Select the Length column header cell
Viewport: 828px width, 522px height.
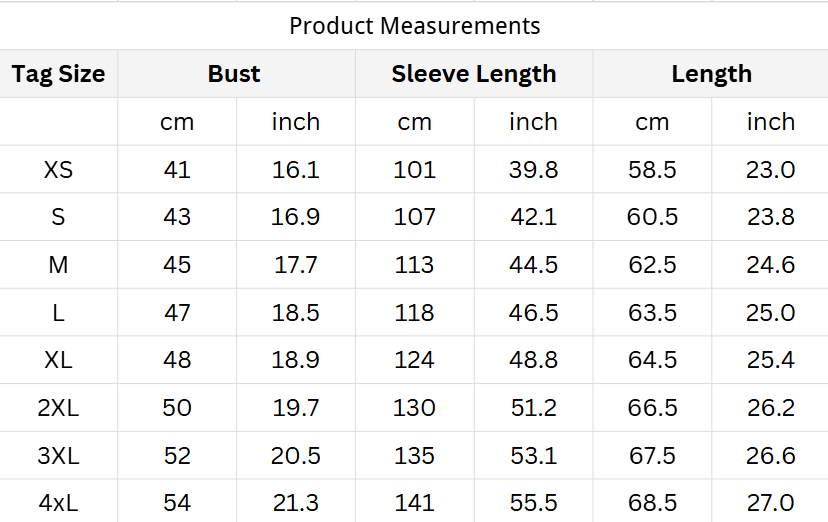coord(711,74)
